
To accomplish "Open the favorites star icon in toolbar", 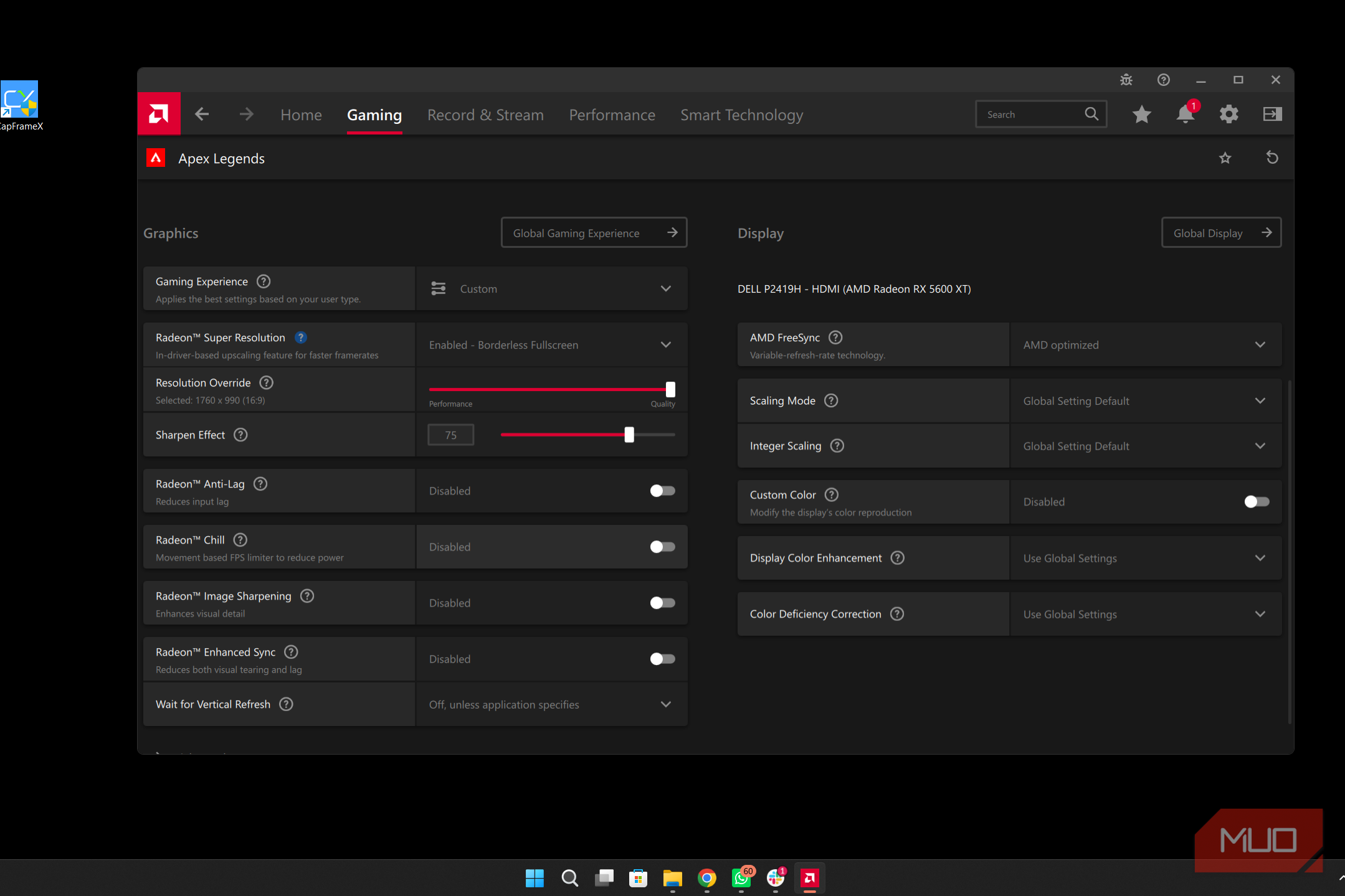I will (x=1142, y=114).
